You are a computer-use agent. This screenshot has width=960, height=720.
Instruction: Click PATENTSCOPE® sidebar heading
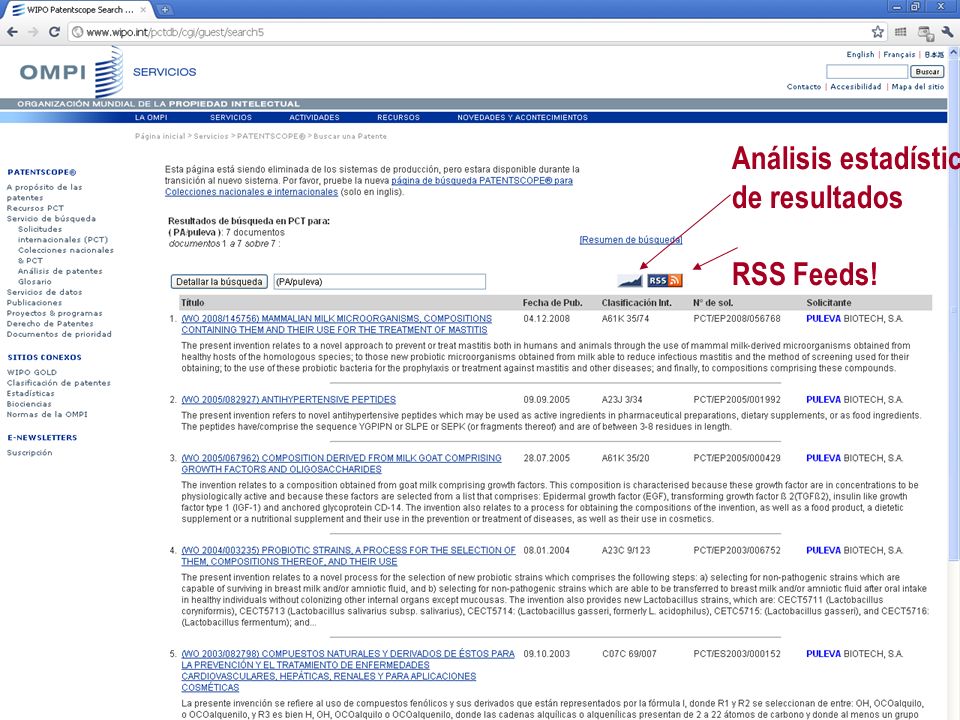coord(42,173)
